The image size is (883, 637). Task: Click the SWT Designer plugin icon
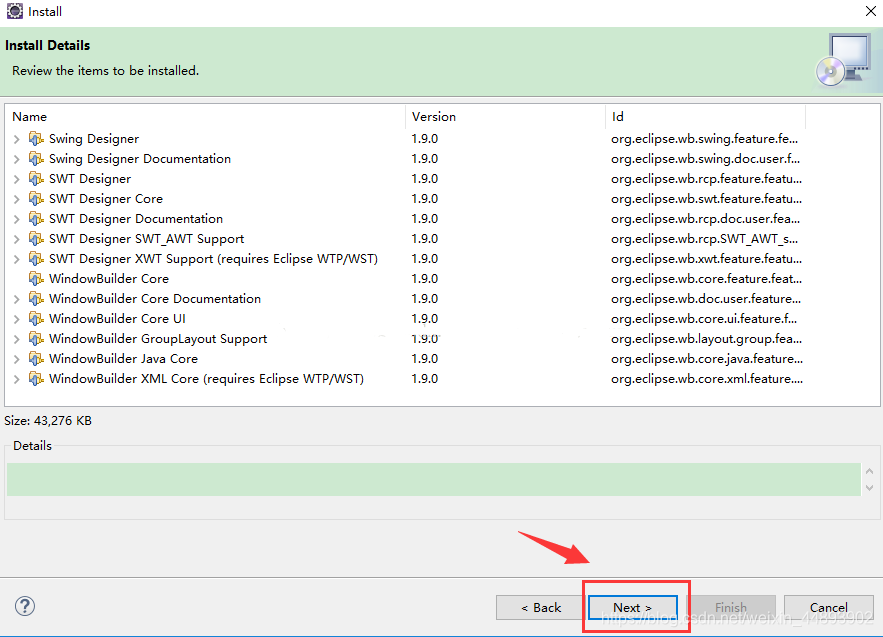pyautogui.click(x=36, y=178)
